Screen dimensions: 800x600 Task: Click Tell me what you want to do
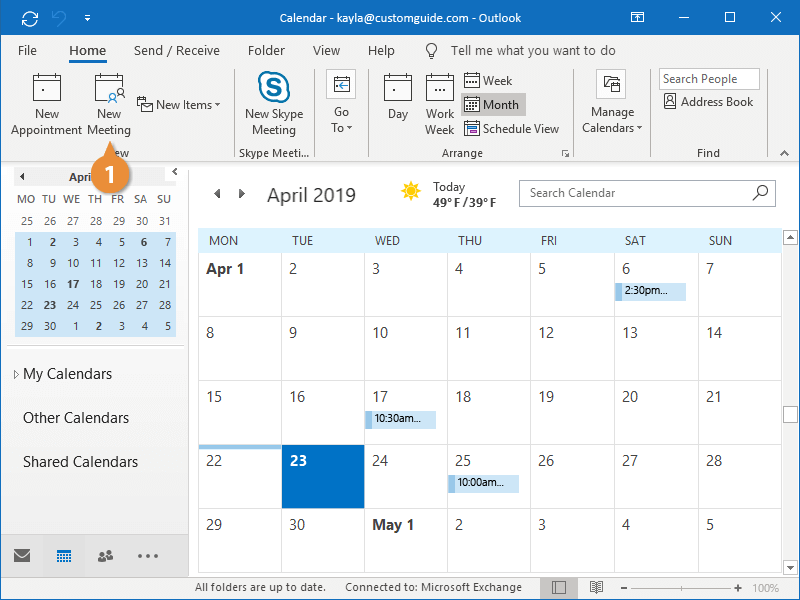point(533,51)
